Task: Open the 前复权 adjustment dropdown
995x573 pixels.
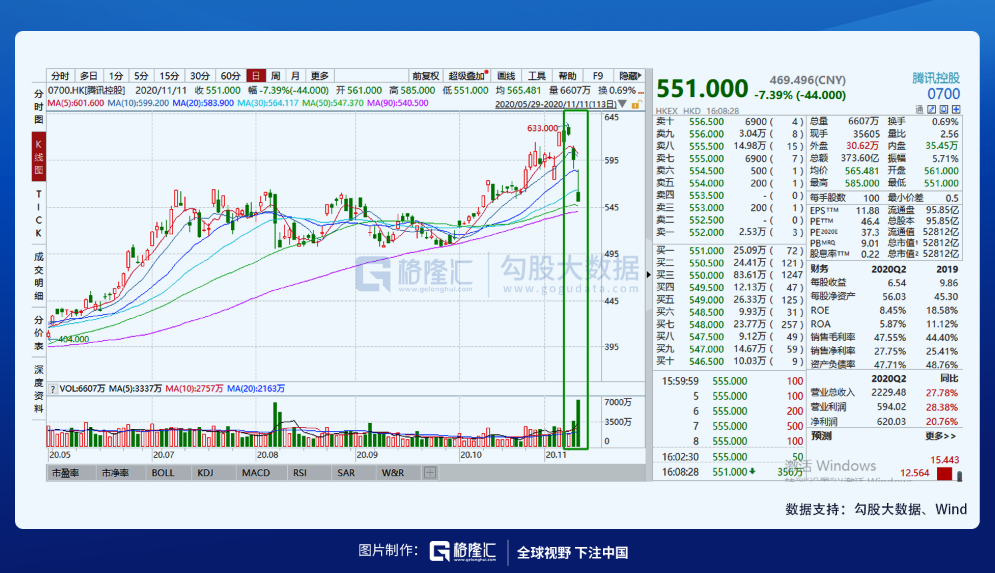Action: point(425,76)
